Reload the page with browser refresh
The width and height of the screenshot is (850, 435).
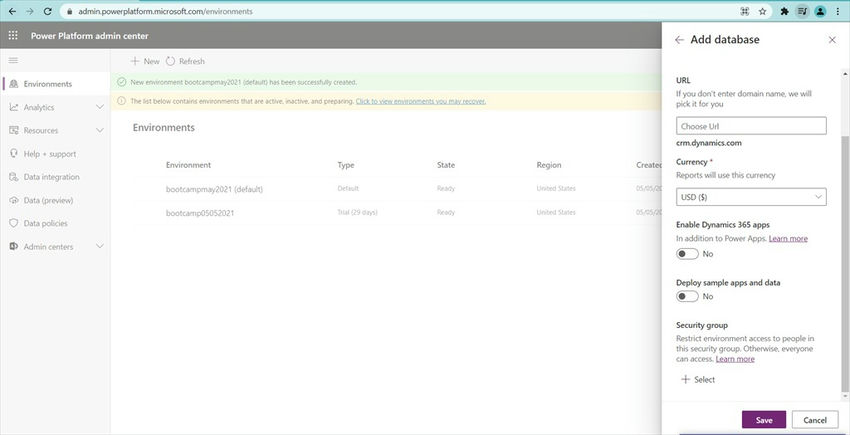point(47,11)
